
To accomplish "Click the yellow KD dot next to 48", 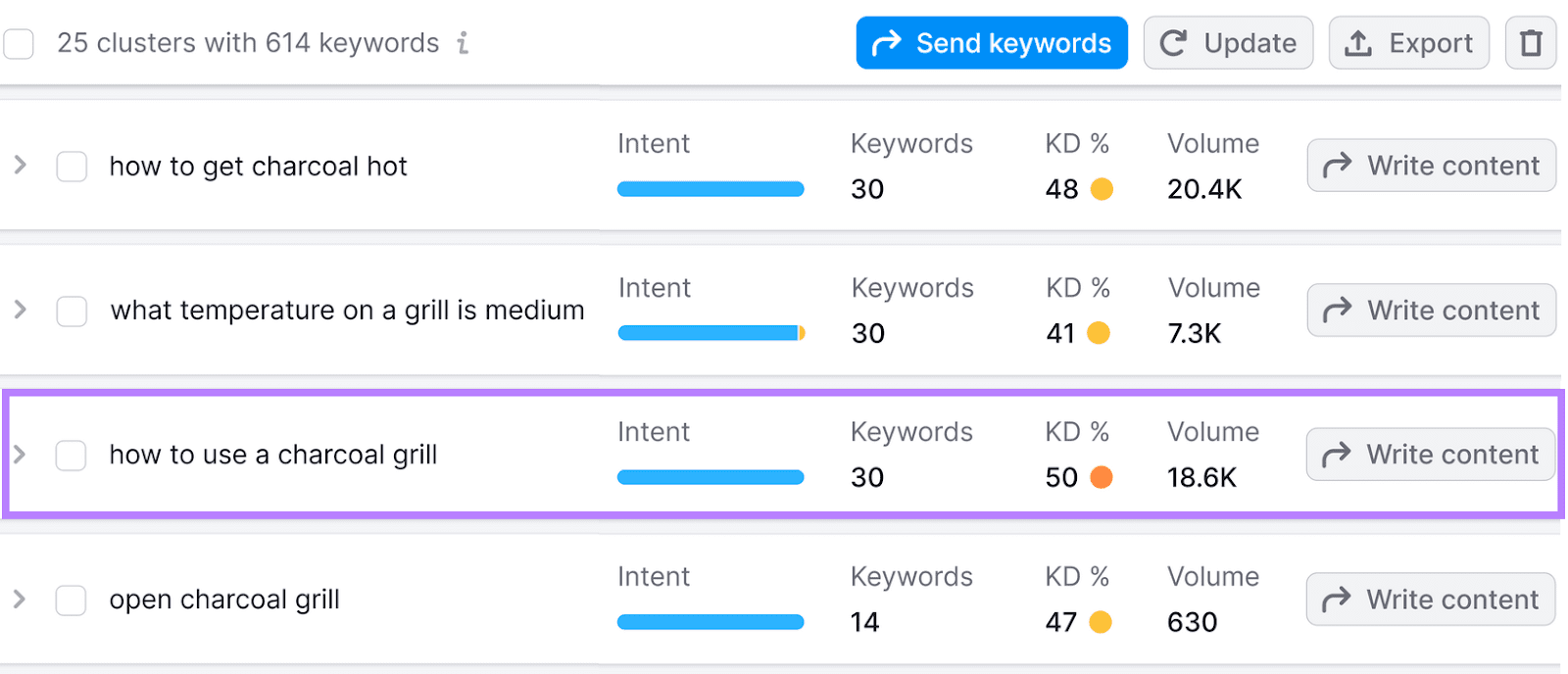I will (x=1102, y=189).
